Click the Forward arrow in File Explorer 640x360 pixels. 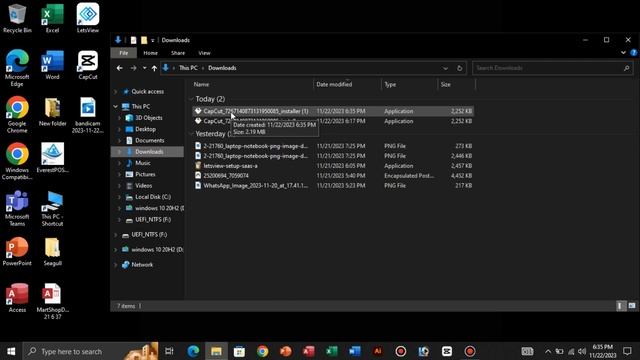(133, 68)
